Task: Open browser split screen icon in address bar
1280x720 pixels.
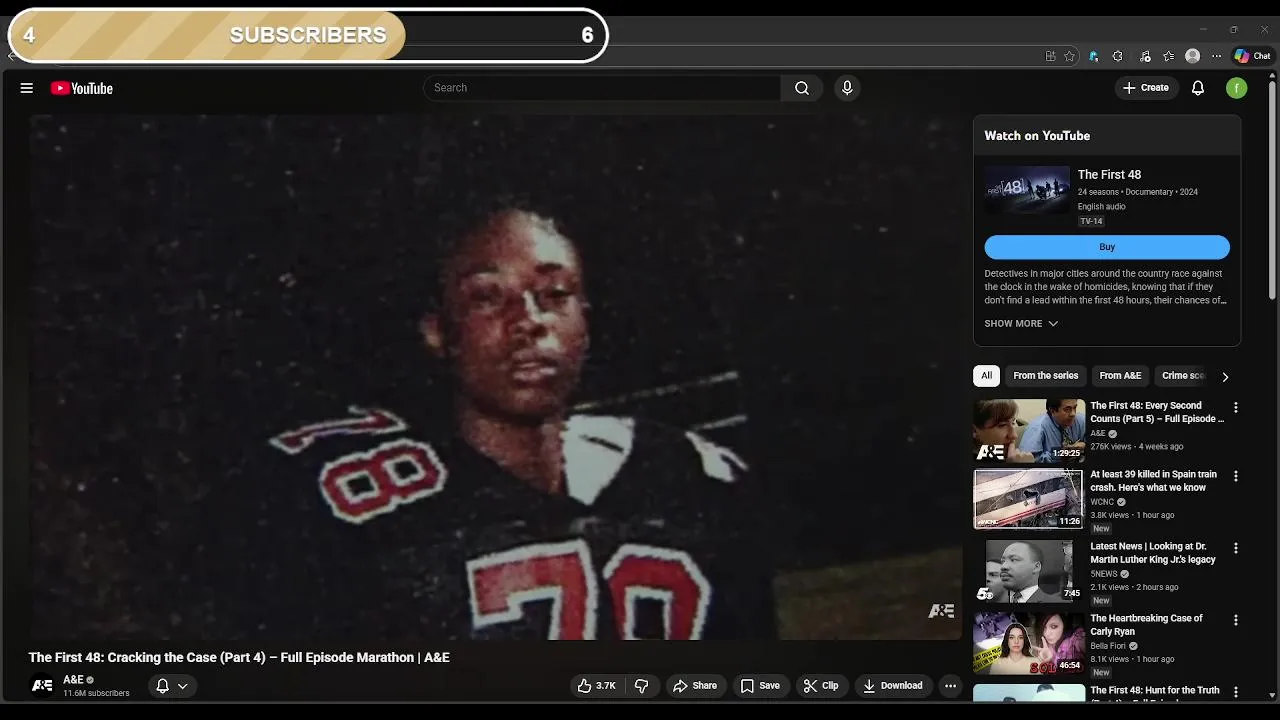Action: (x=1050, y=56)
